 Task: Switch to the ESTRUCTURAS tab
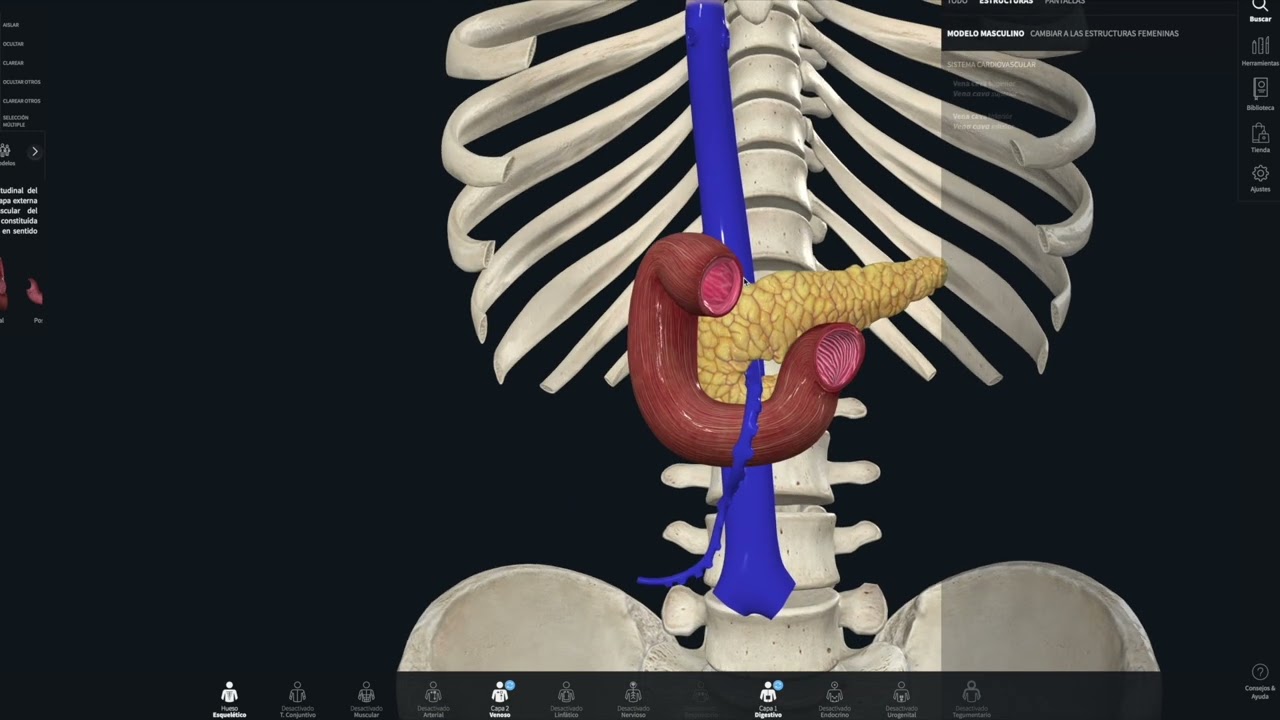pyautogui.click(x=1006, y=3)
